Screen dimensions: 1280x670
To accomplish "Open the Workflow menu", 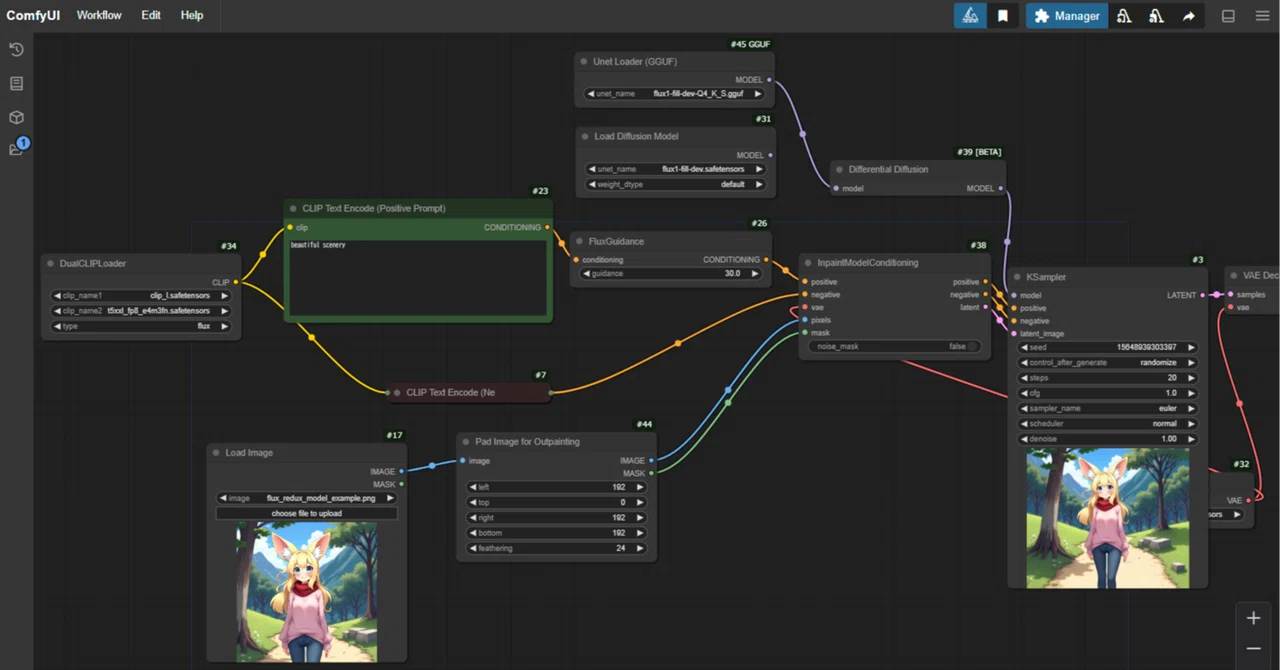I will click(x=99, y=15).
